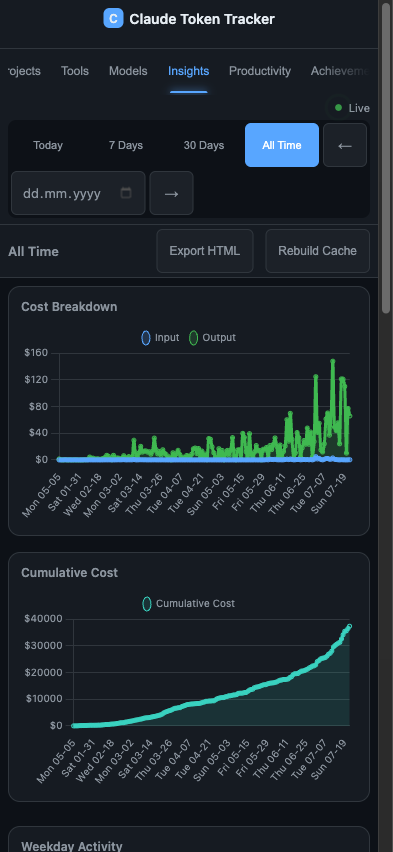
Task: Select the All Time range
Action: [282, 145]
